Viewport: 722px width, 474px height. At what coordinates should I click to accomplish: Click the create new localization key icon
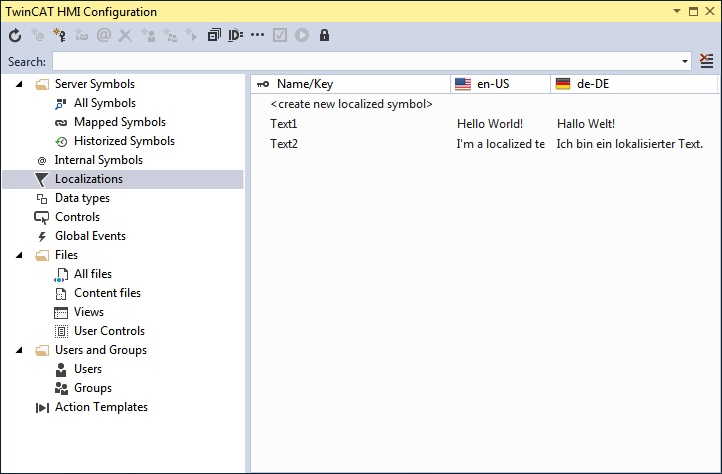[x=59, y=35]
